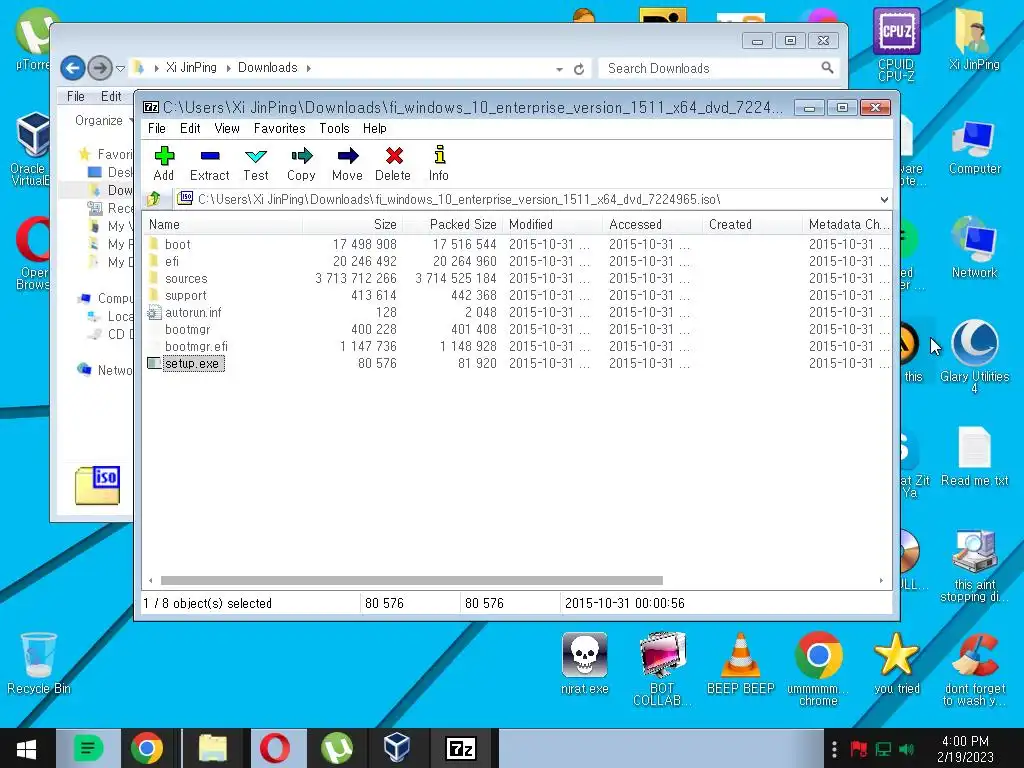
Task: Click Back arrow in Downloads Explorer window
Action: 73,67
